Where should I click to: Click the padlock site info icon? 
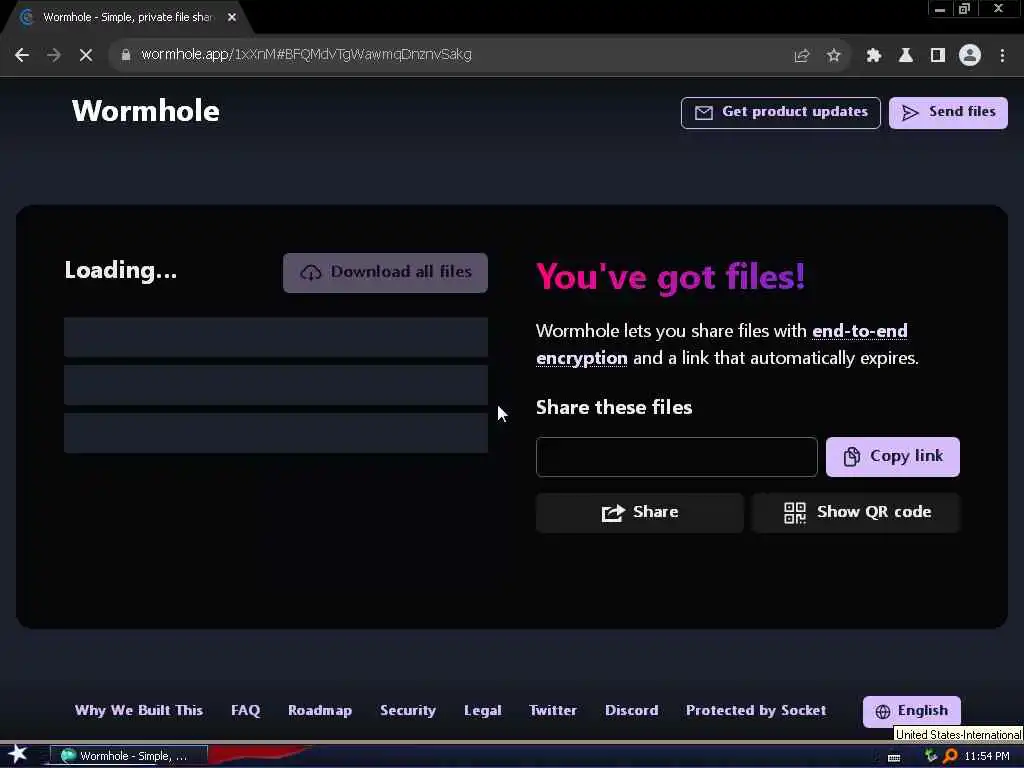click(x=126, y=55)
